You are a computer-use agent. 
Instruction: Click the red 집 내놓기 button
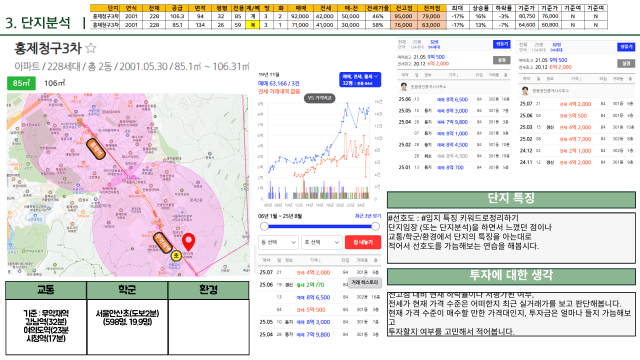click(363, 242)
